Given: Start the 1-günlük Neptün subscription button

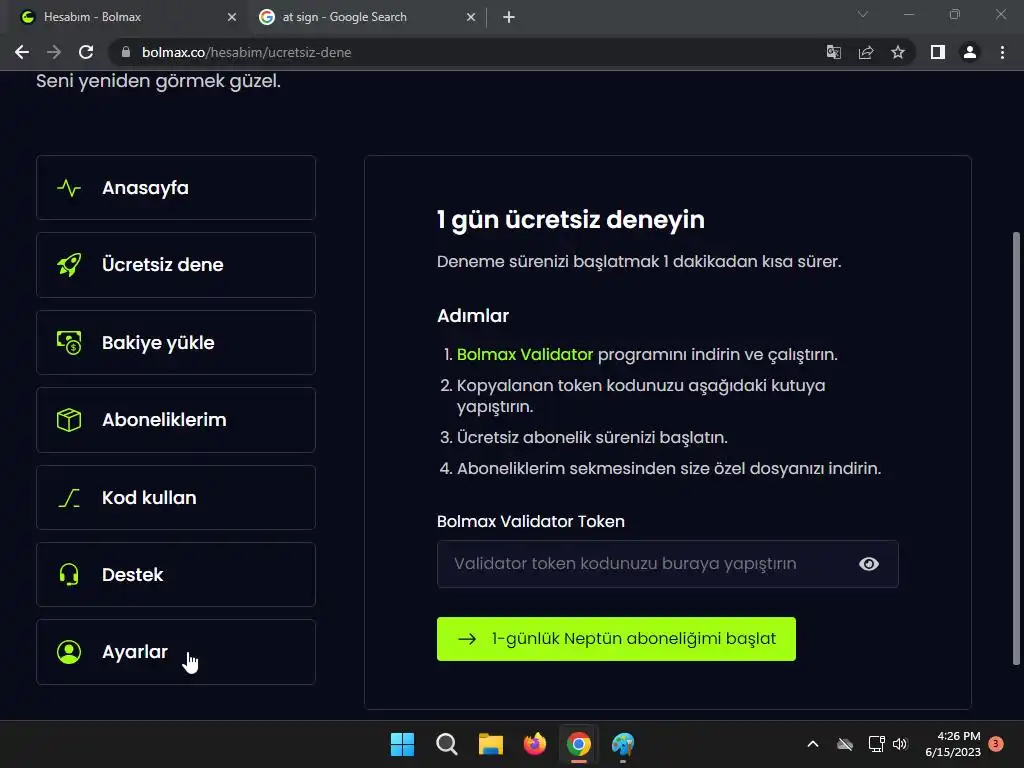Looking at the screenshot, I should coord(616,639).
